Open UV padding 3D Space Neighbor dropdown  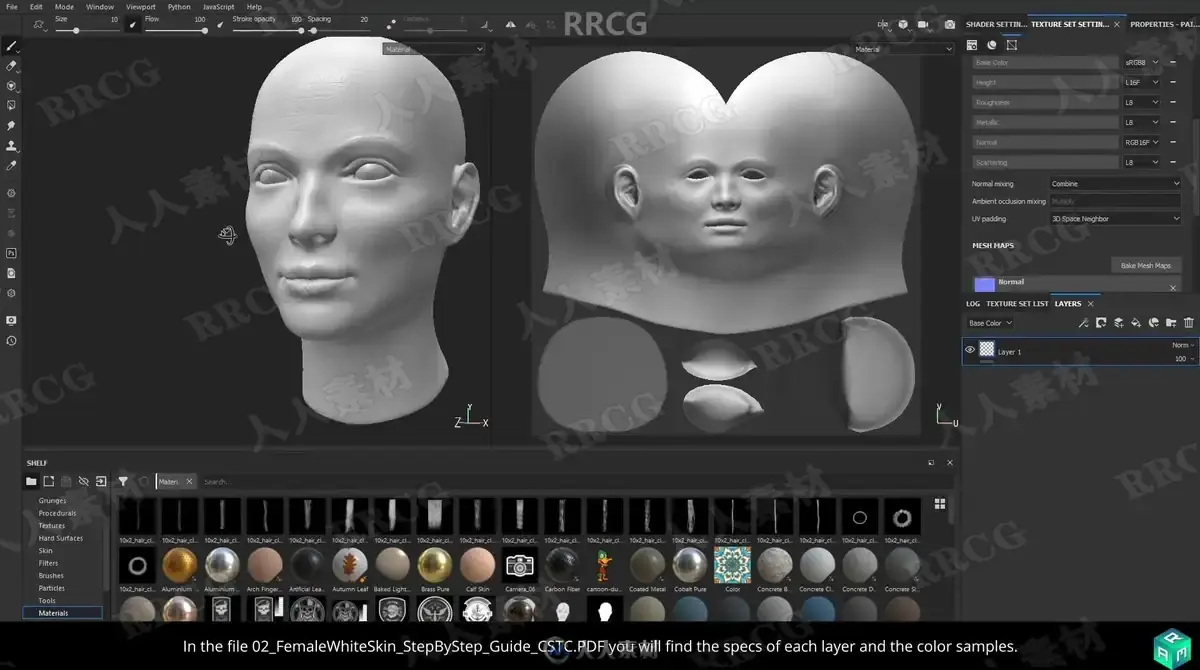pos(1115,218)
